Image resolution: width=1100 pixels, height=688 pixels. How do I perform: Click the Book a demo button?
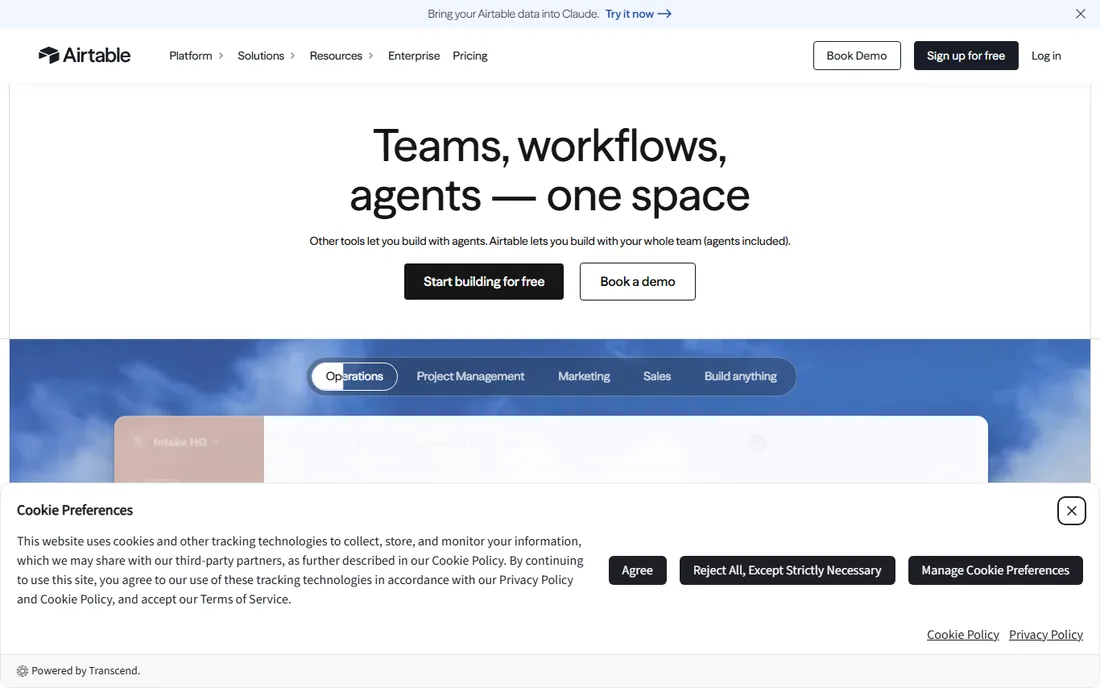click(638, 281)
